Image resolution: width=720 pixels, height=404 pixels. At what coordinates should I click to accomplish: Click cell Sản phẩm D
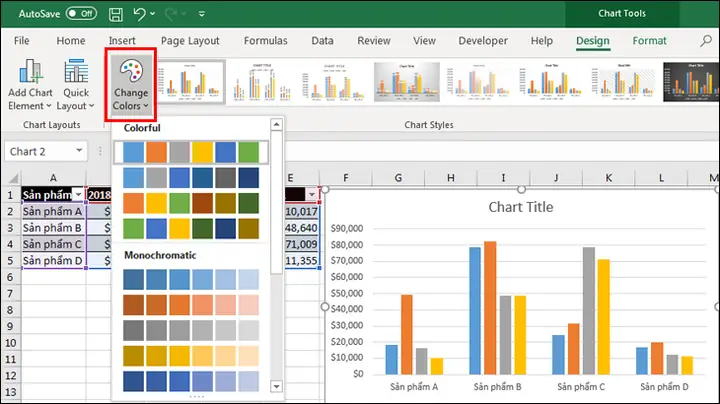click(x=53, y=260)
